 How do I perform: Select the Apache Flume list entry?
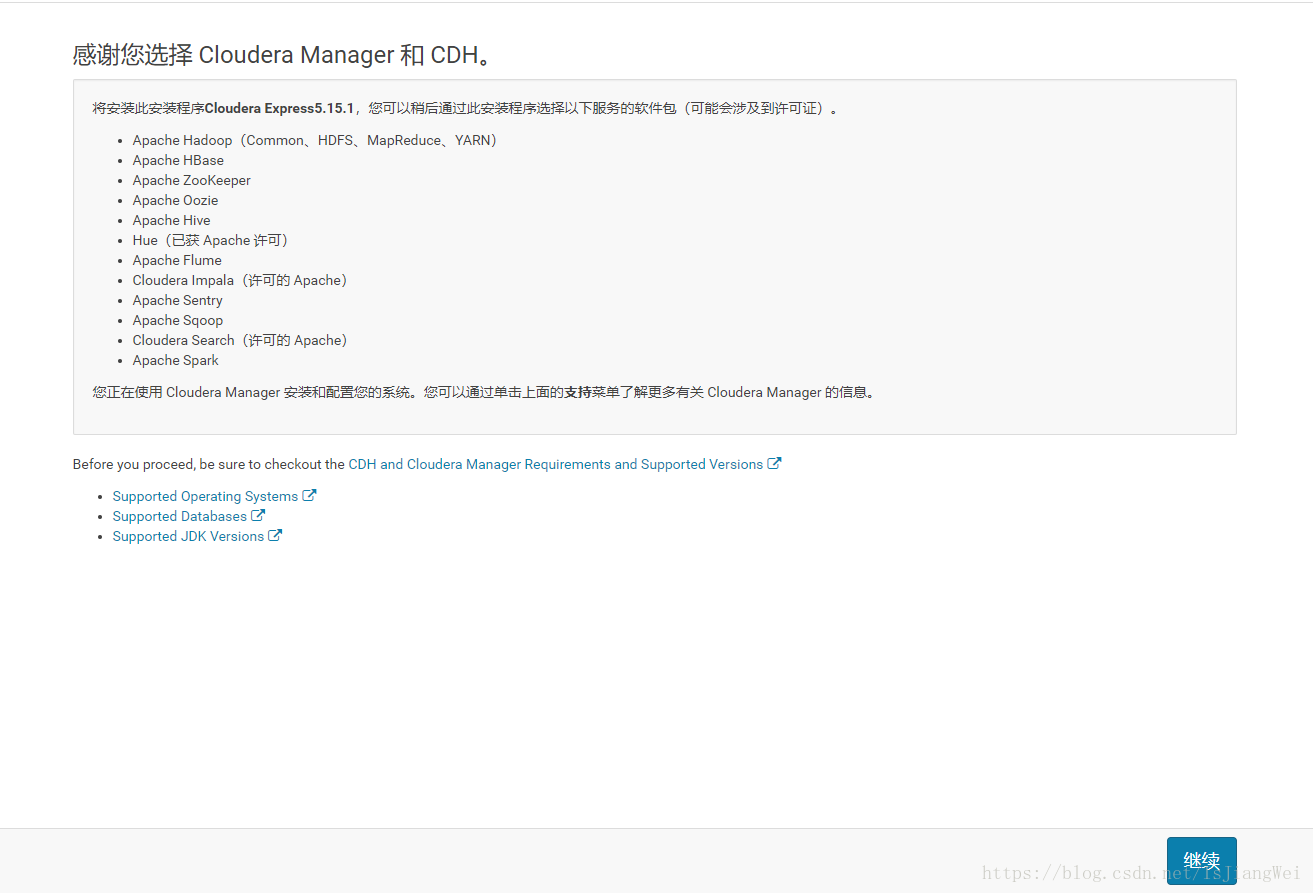(177, 260)
